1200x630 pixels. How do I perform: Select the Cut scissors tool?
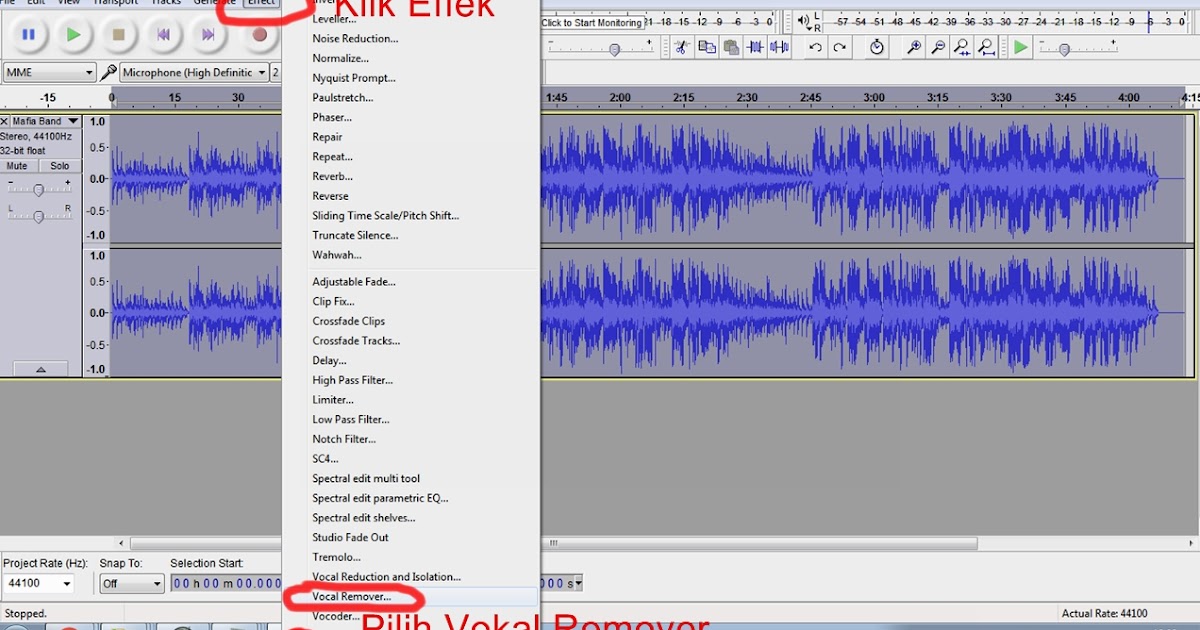(x=681, y=47)
